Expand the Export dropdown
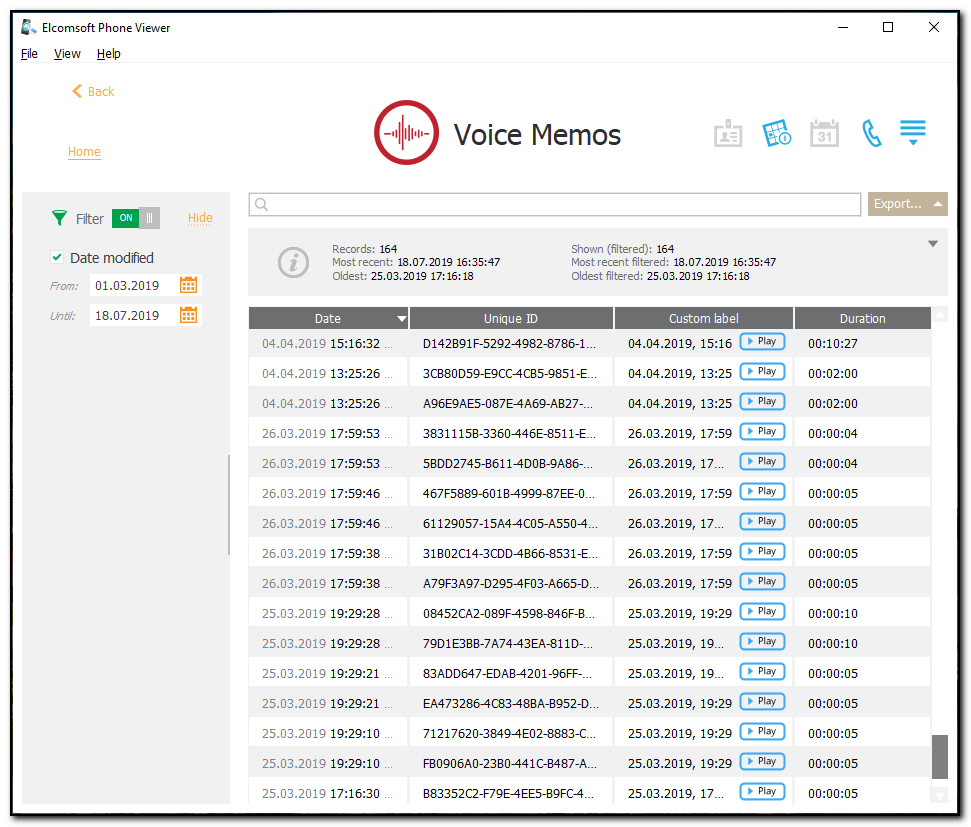This screenshot has height=827, width=971. click(x=906, y=204)
